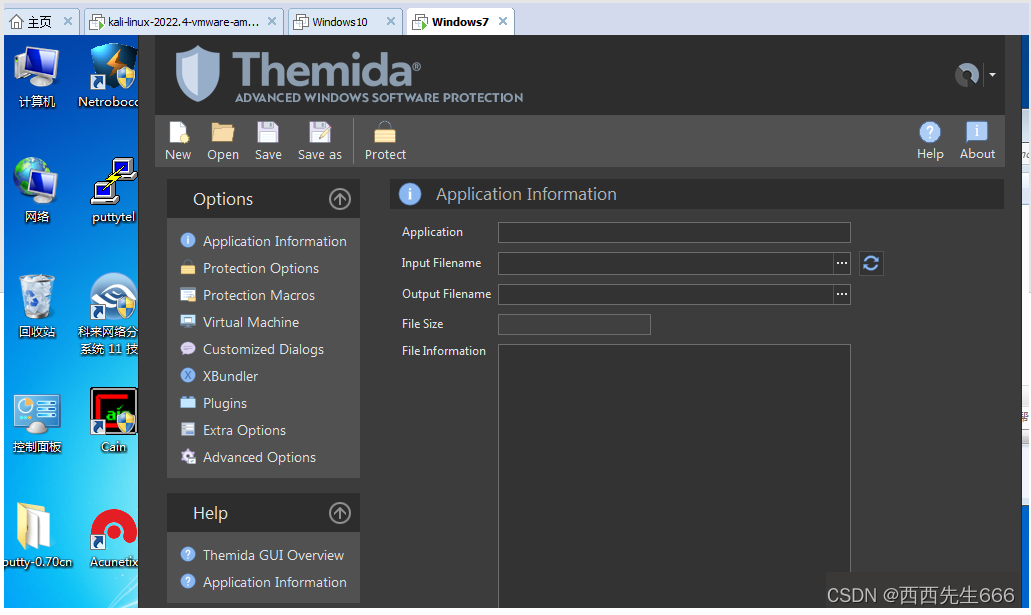Click the New project toolbar icon

pos(178,132)
